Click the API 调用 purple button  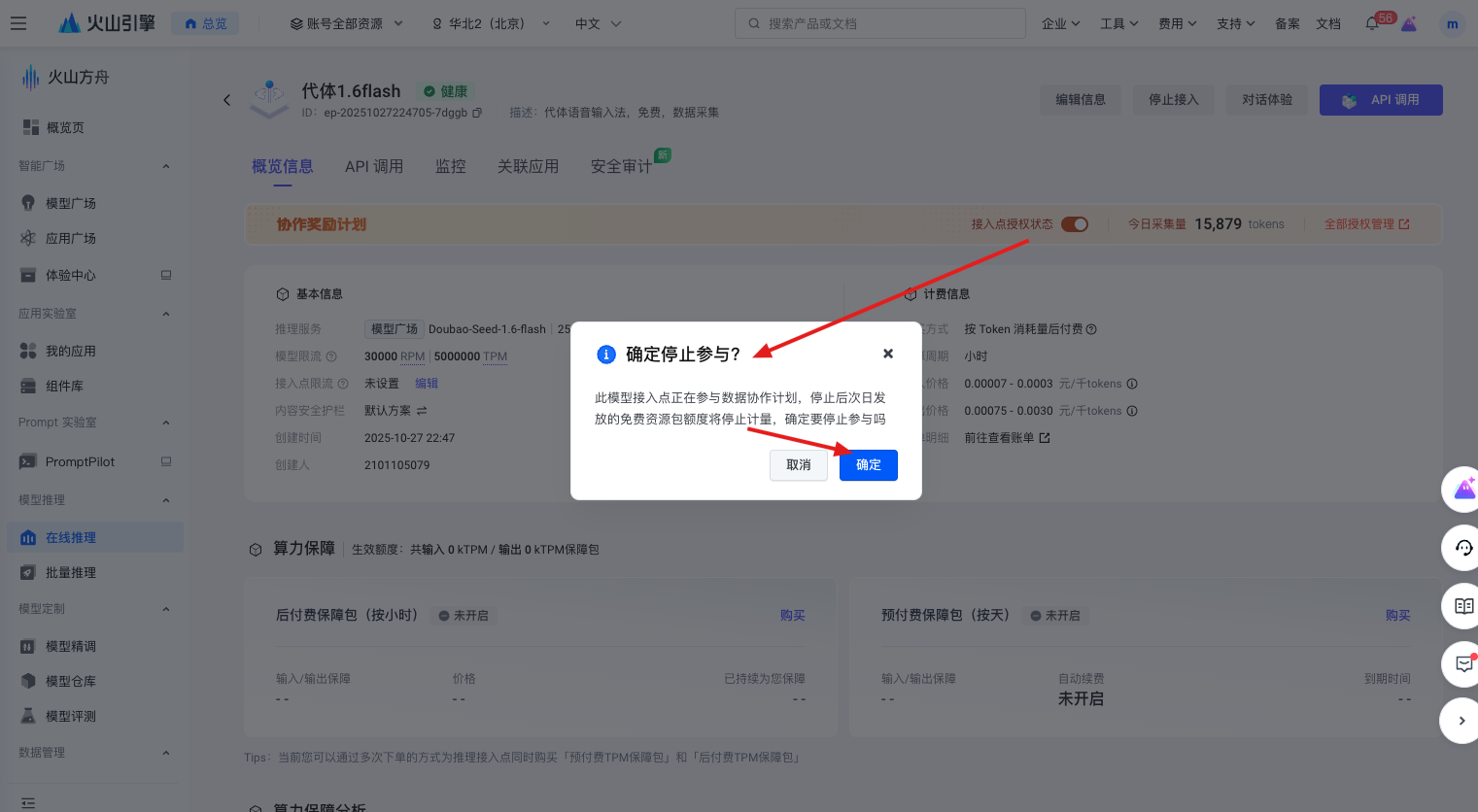click(1381, 100)
